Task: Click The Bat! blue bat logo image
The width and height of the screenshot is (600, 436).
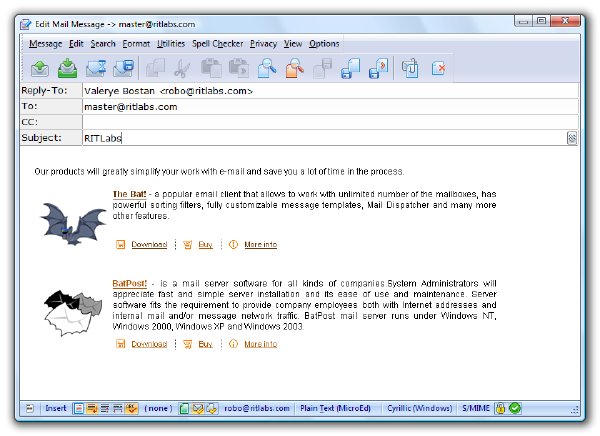Action: [73, 224]
